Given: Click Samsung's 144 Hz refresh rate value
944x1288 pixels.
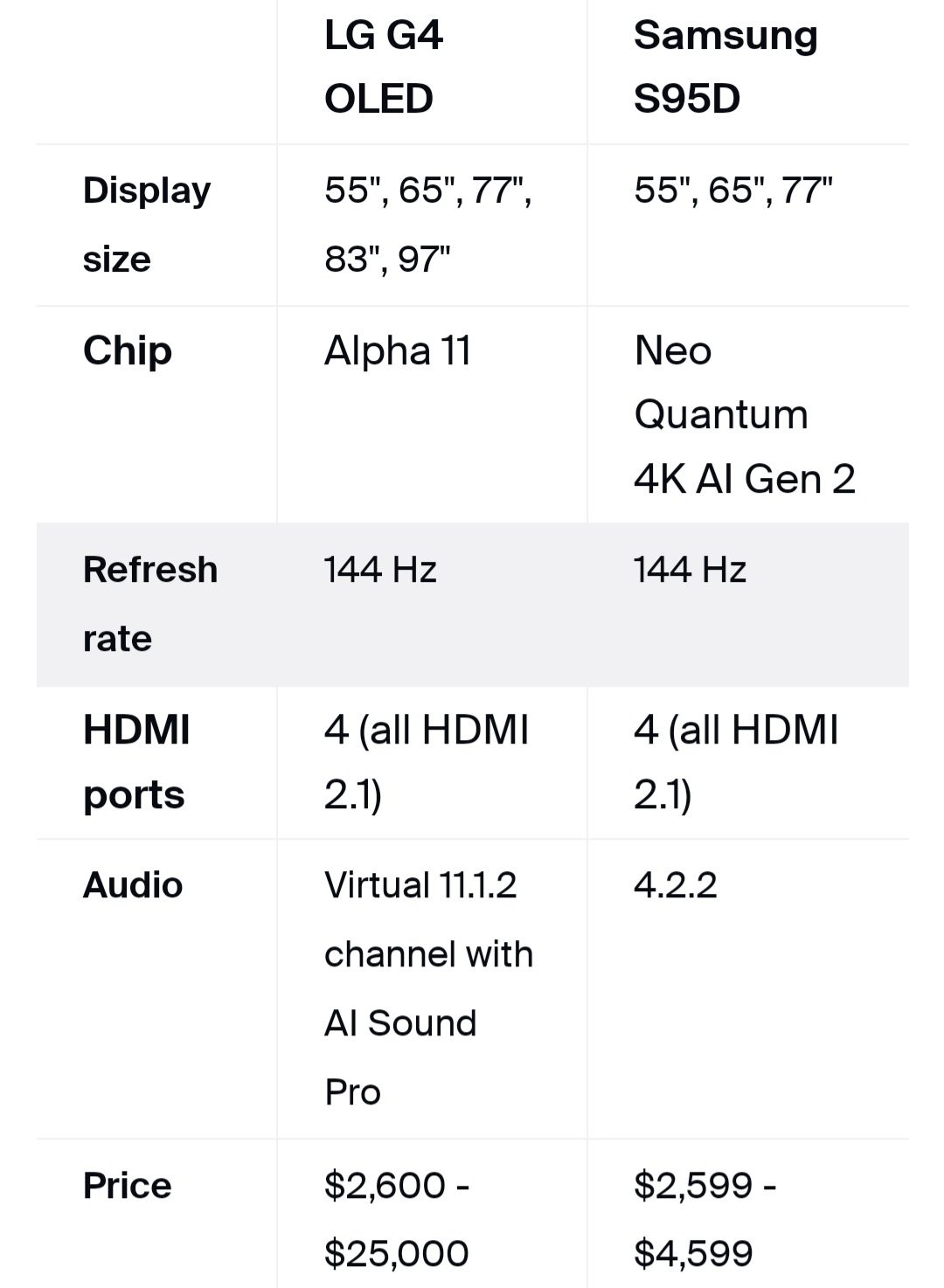Looking at the screenshot, I should 690,570.
